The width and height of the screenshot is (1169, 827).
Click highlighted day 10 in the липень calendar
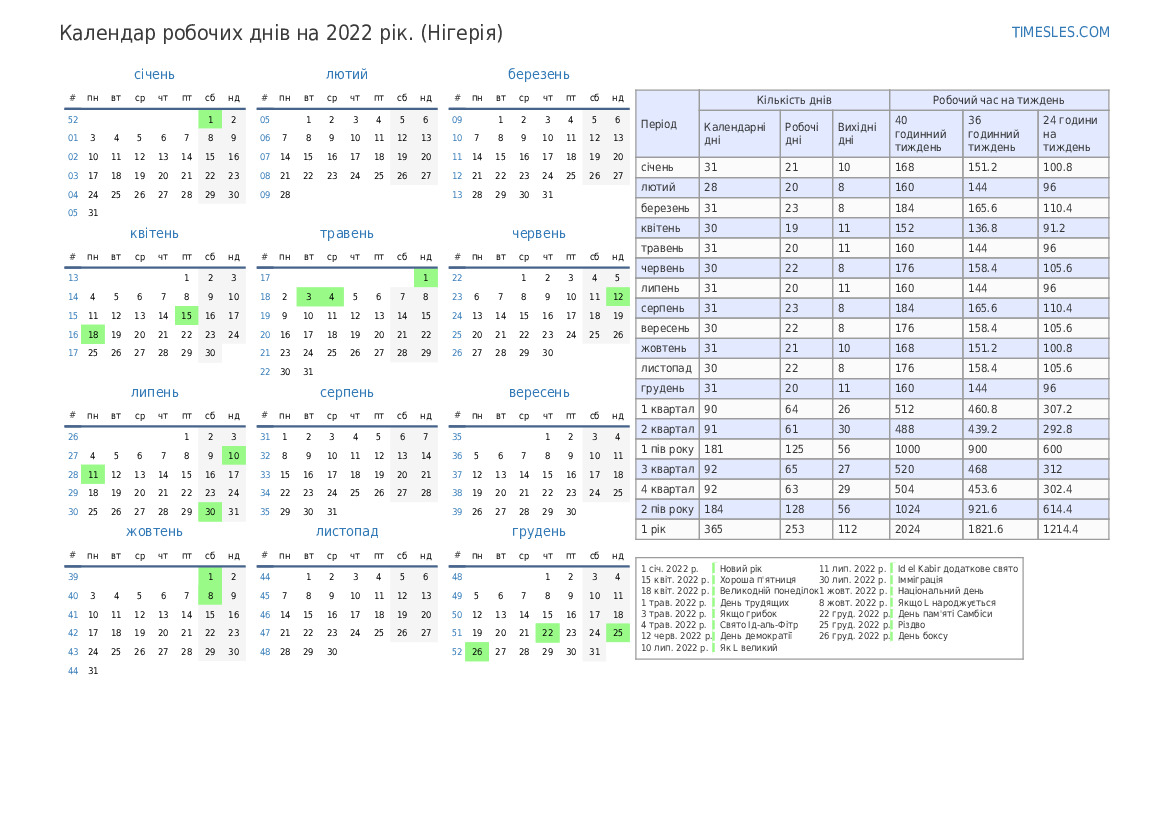pos(233,456)
